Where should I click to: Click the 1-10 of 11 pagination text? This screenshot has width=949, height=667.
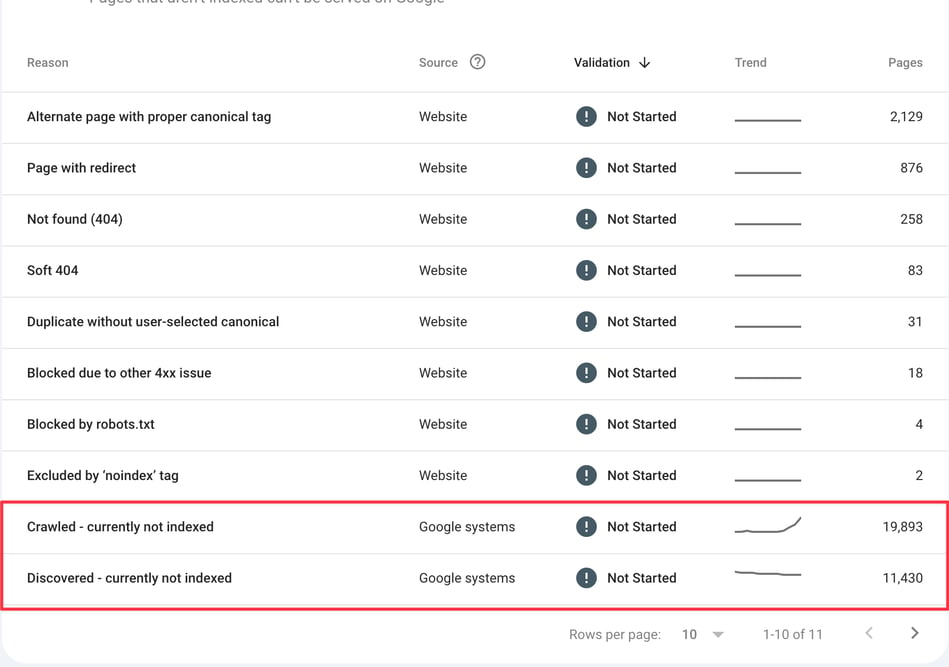[792, 634]
